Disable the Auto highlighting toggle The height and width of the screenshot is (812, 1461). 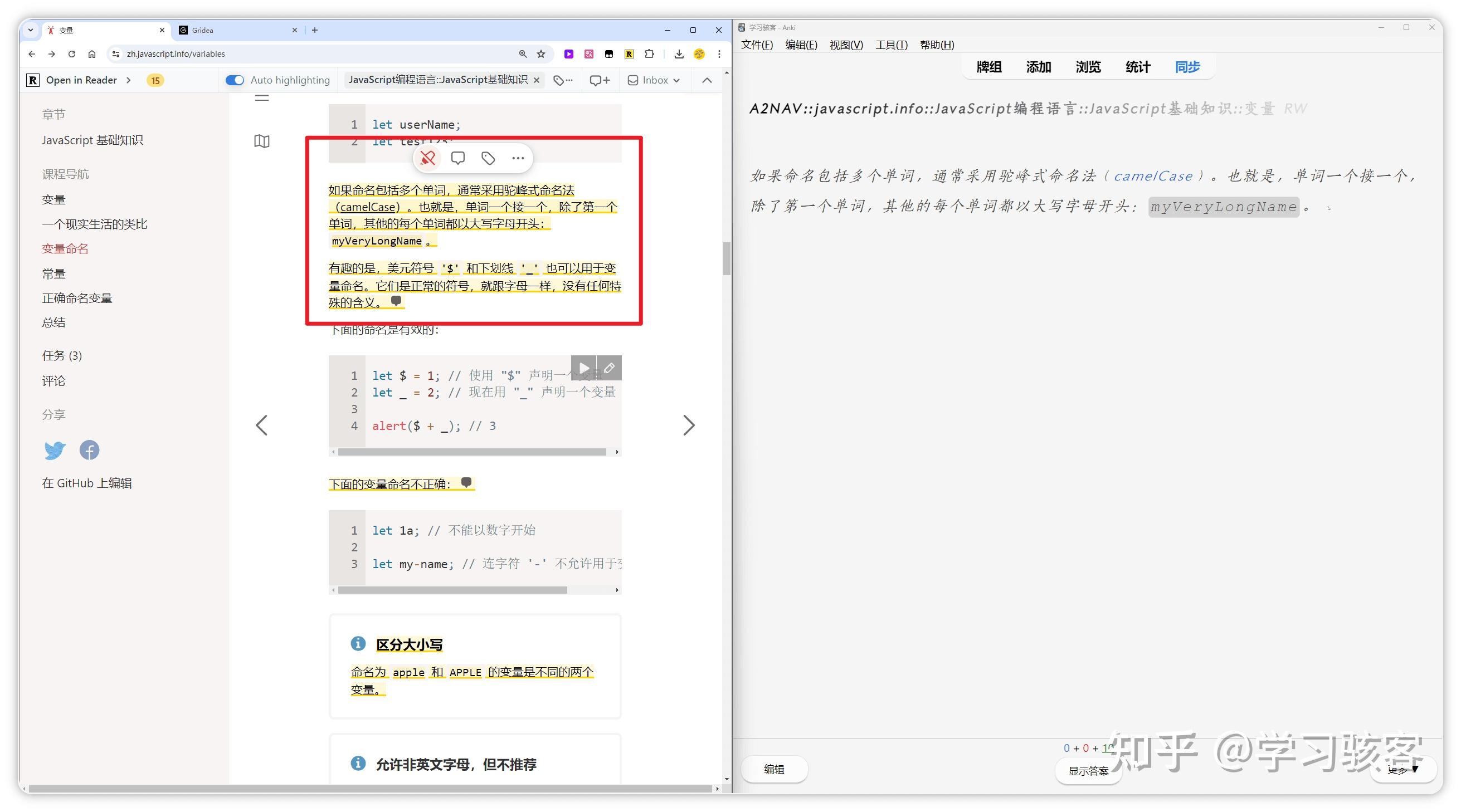[x=234, y=80]
